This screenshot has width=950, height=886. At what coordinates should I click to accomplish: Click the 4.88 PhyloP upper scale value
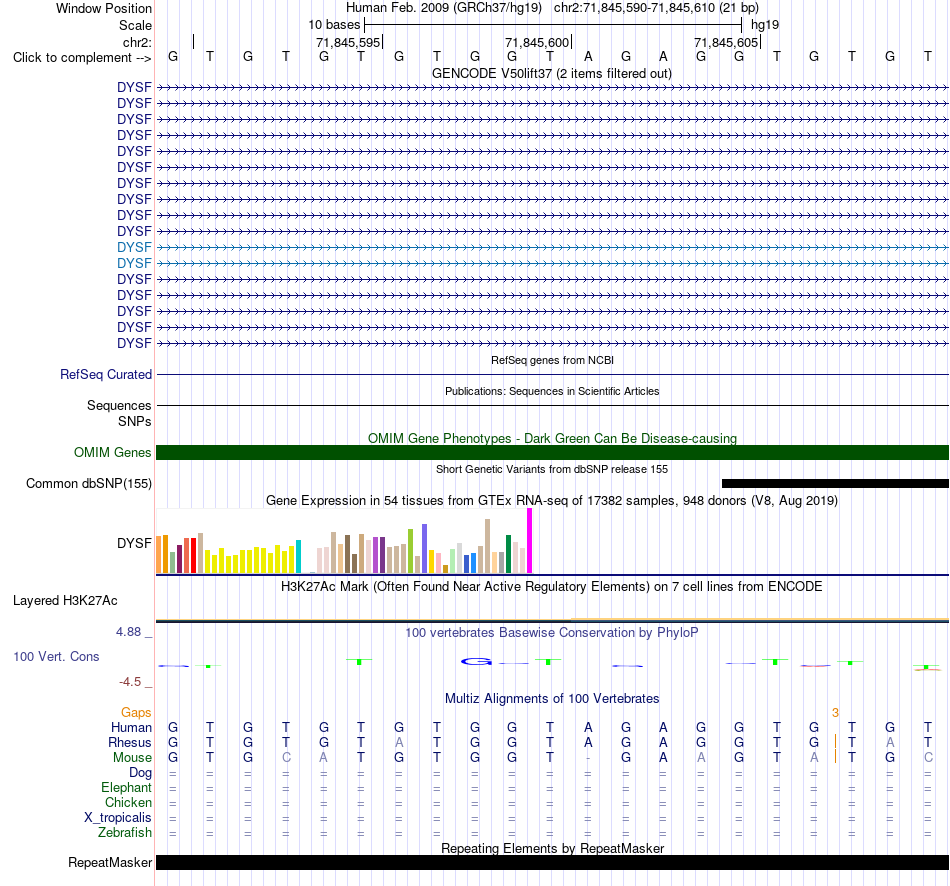tap(128, 632)
